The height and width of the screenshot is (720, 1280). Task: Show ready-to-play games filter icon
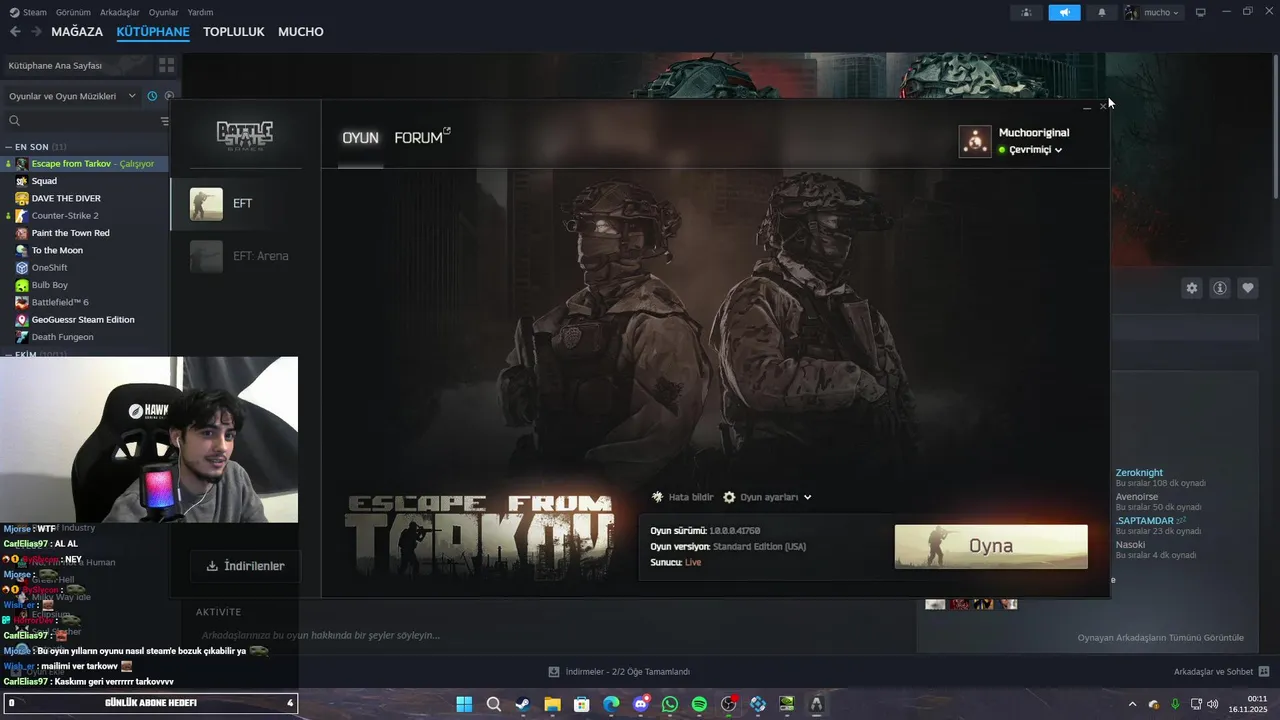coord(169,96)
